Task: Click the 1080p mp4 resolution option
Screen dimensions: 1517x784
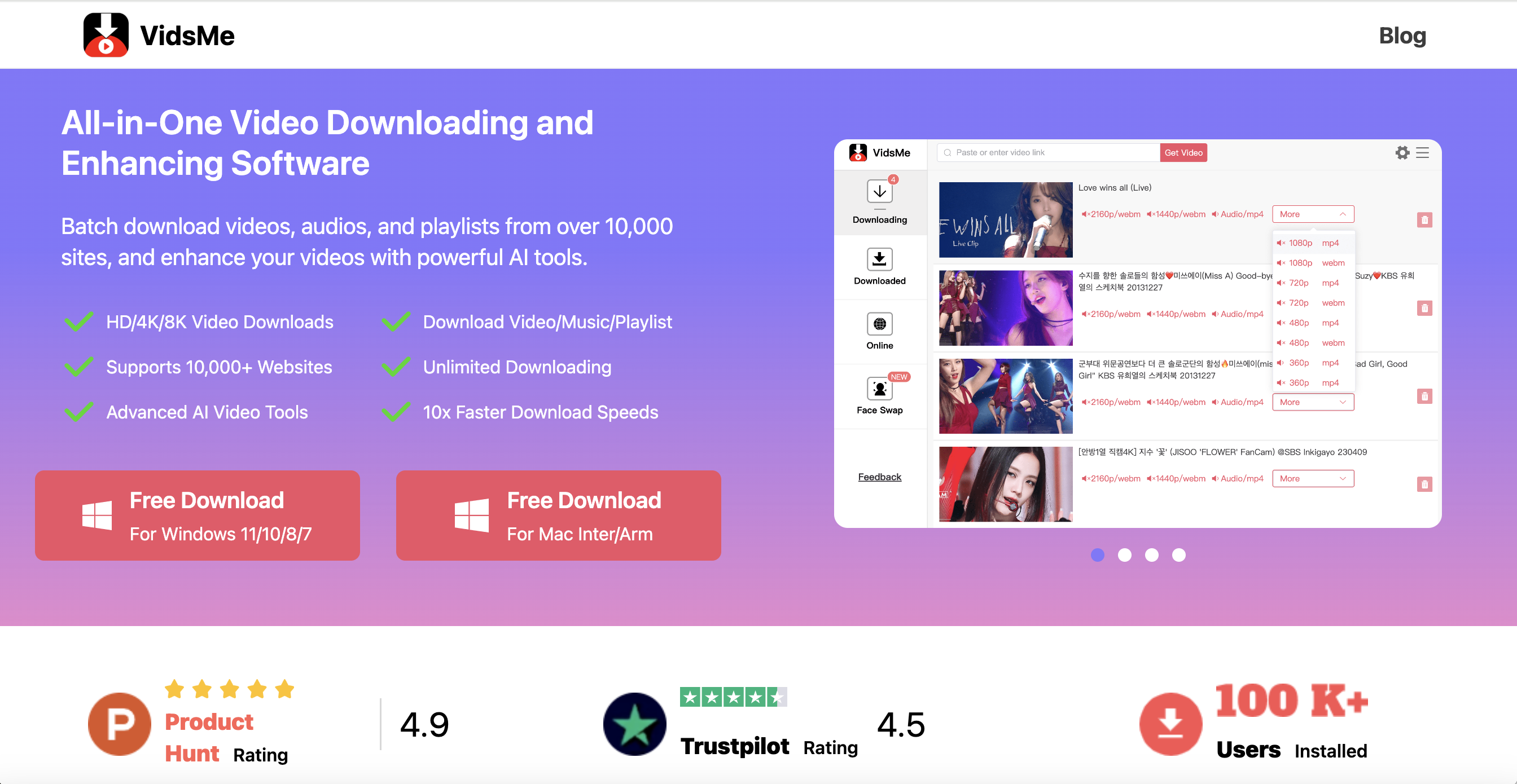Action: point(1310,243)
